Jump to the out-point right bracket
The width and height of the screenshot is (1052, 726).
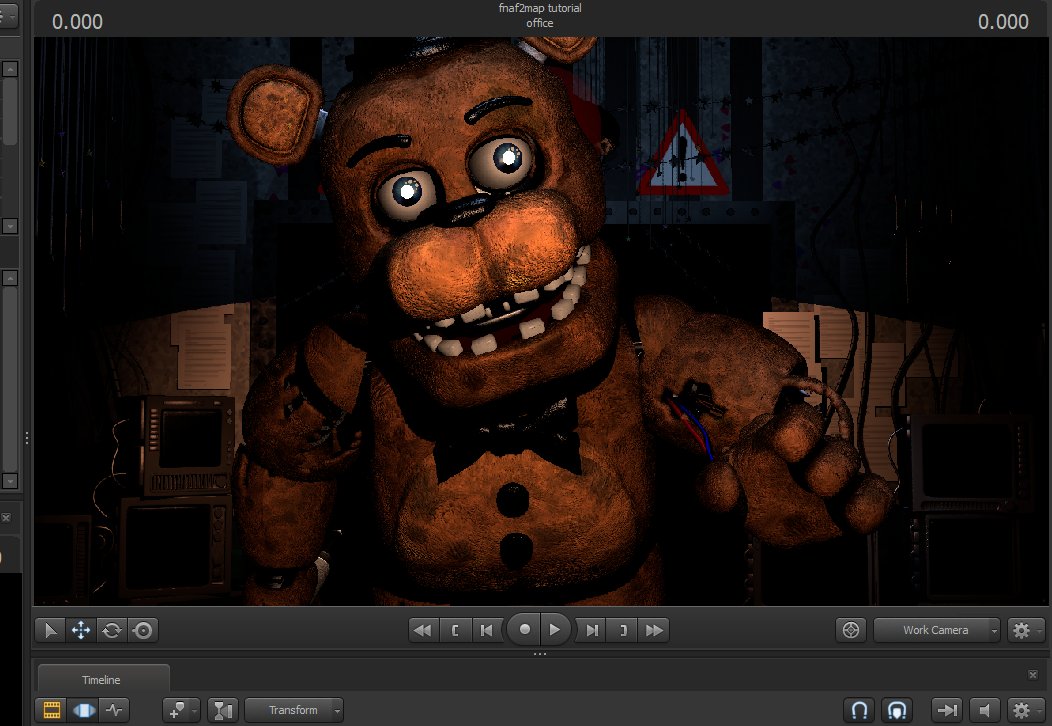(623, 630)
